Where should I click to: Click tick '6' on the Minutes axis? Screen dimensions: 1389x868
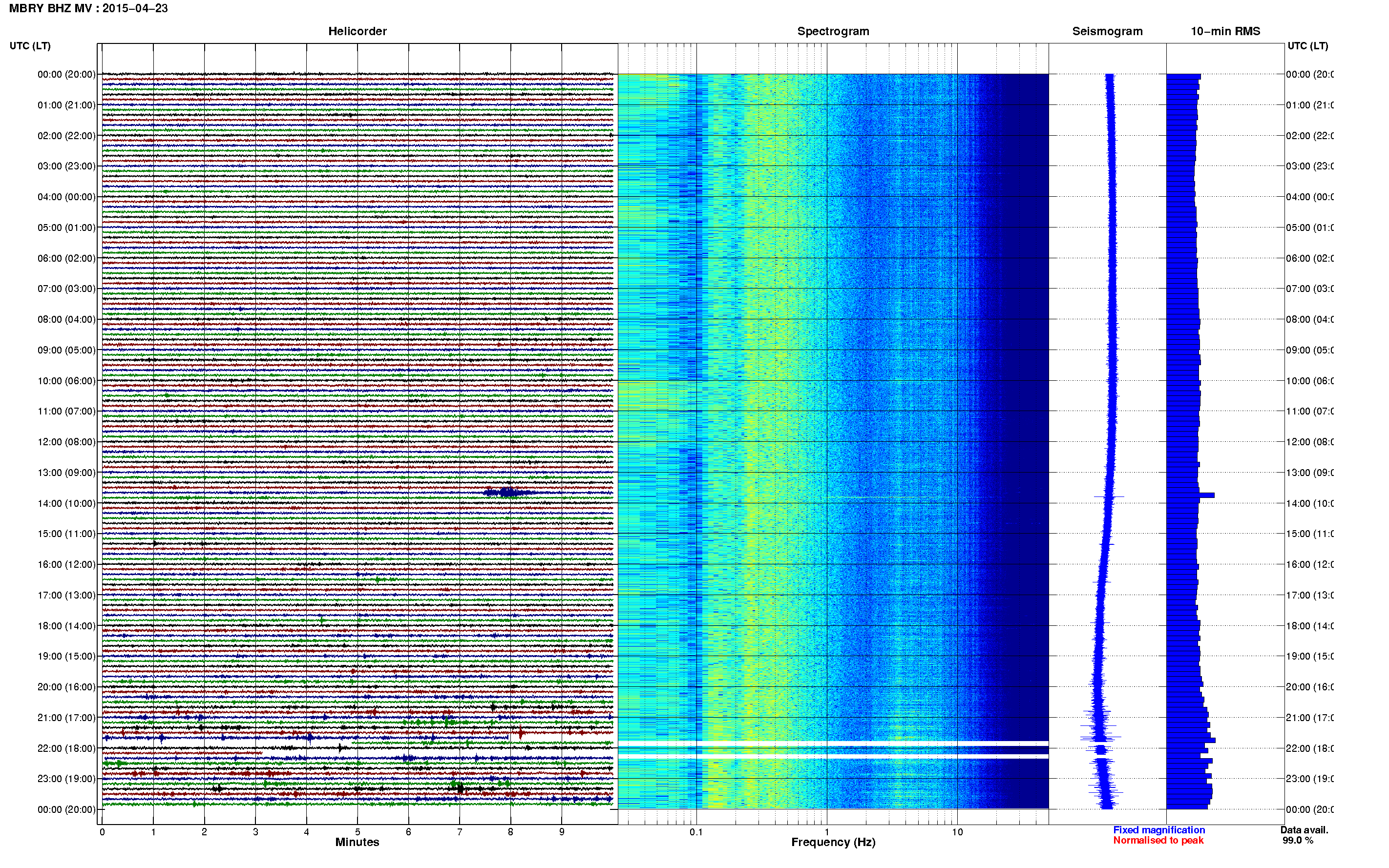[x=408, y=832]
